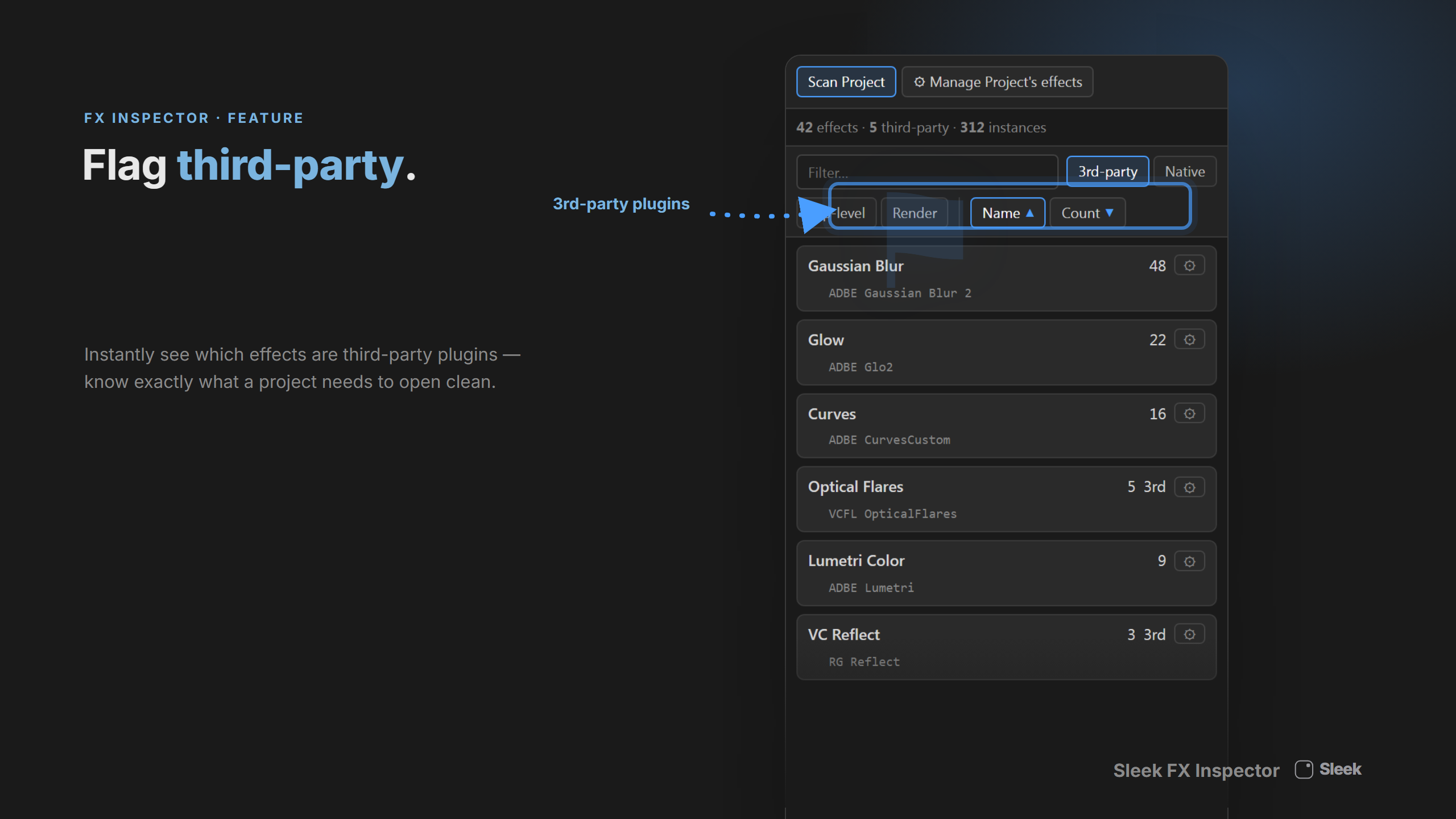Select the Glow effect name
This screenshot has height=819, width=1456.
826,340
